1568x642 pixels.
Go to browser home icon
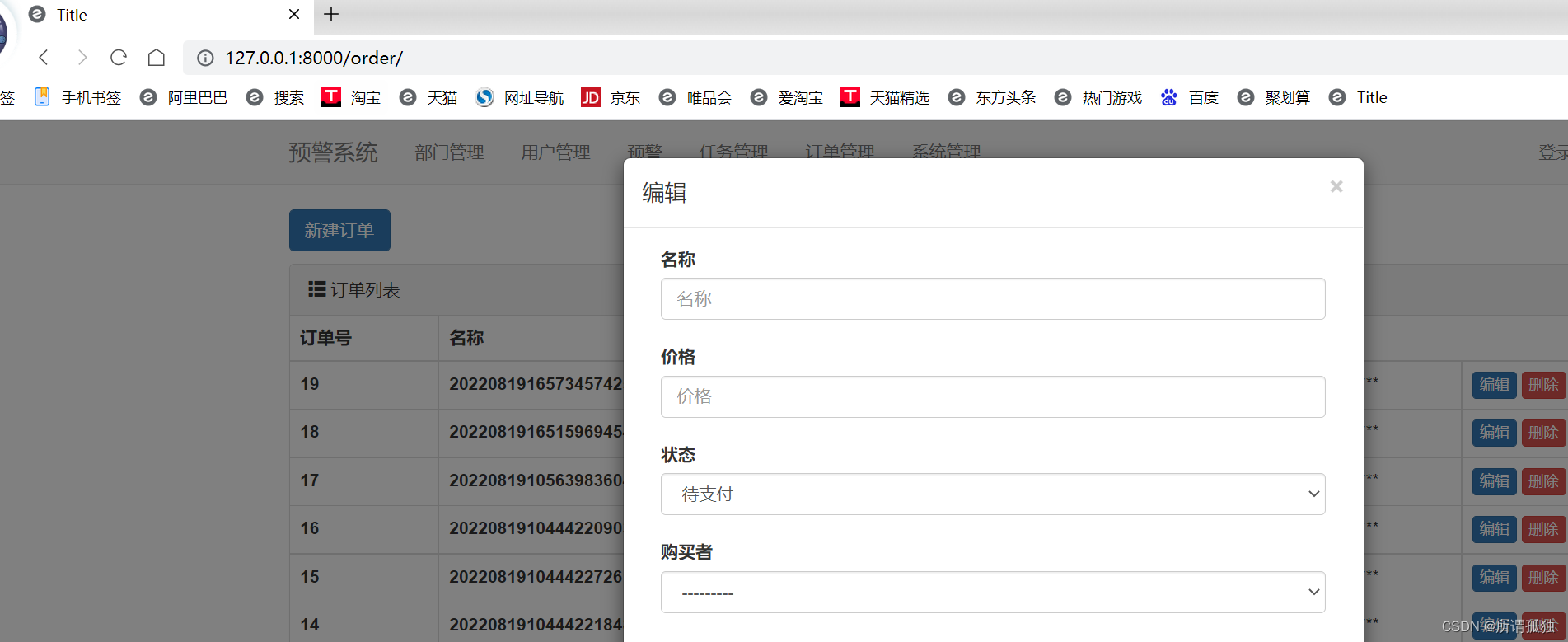click(157, 58)
